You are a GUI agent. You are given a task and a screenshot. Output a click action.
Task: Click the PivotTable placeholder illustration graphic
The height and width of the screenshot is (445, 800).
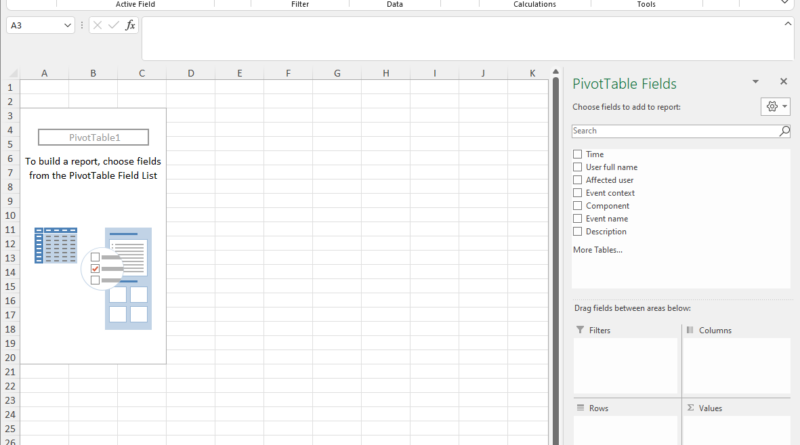[93, 278]
